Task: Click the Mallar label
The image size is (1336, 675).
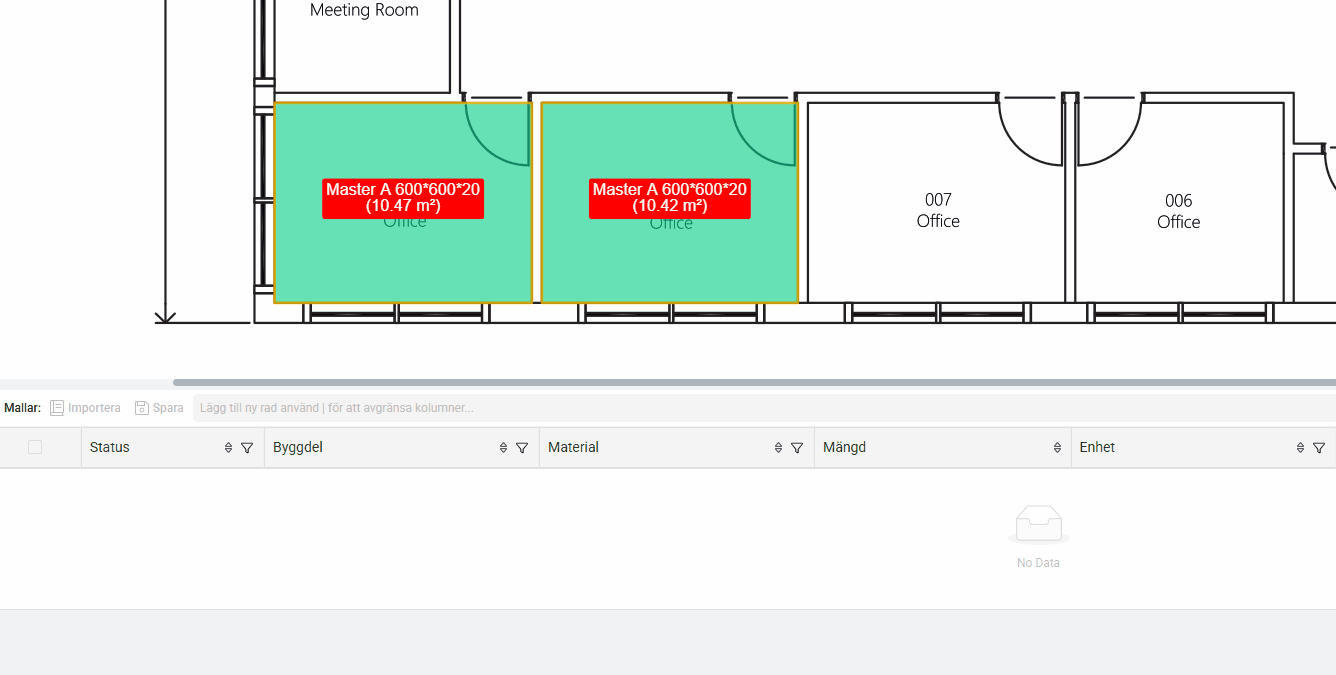Action: click(22, 408)
